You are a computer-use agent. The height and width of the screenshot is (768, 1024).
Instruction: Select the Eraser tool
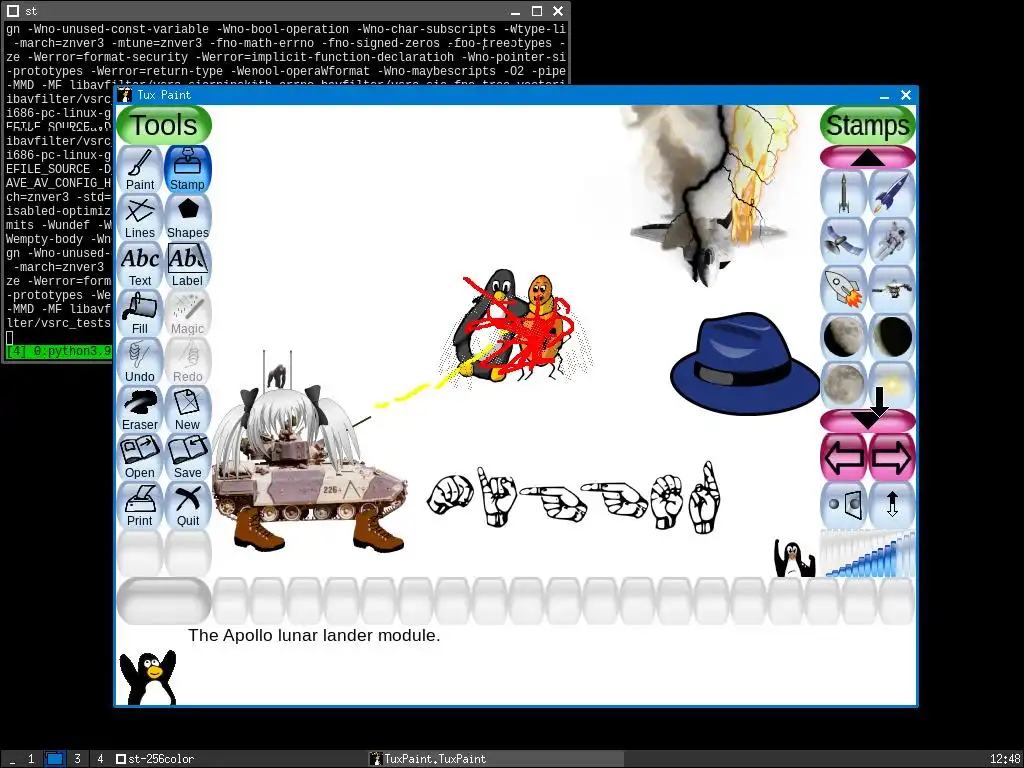pos(140,409)
